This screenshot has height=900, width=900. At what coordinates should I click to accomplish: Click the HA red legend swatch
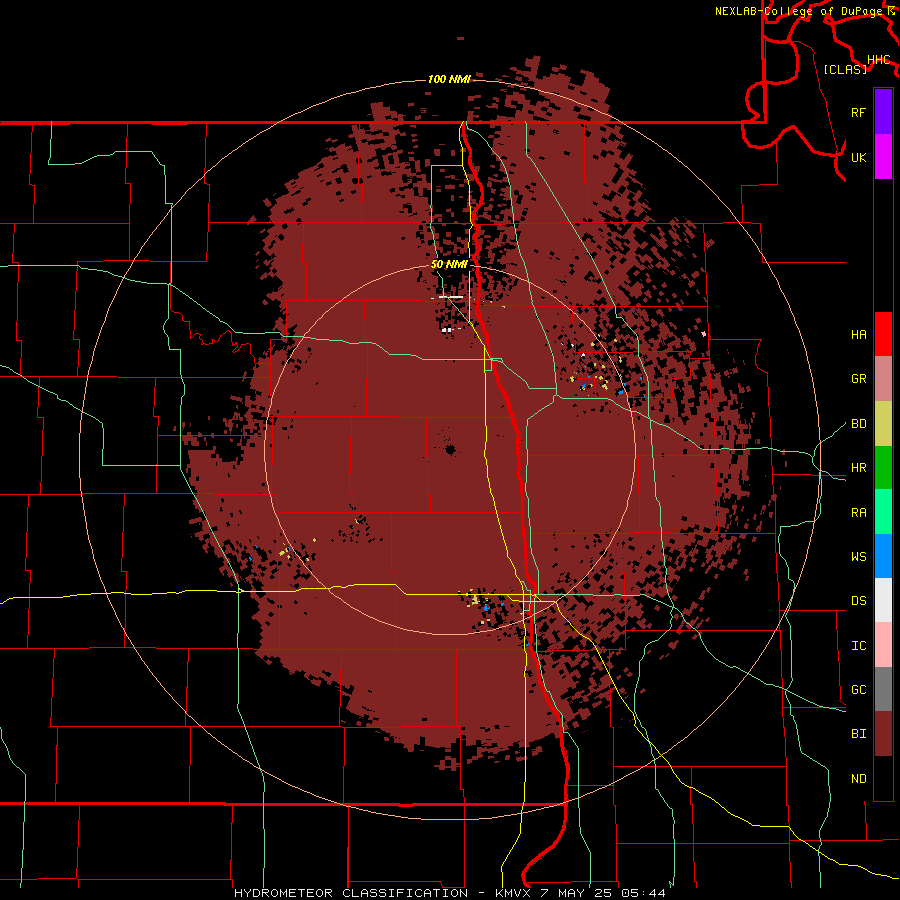tap(883, 334)
